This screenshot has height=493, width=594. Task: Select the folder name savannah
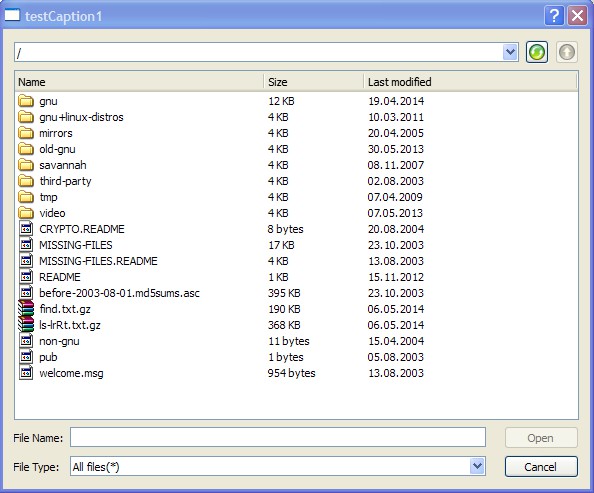pyautogui.click(x=63, y=165)
